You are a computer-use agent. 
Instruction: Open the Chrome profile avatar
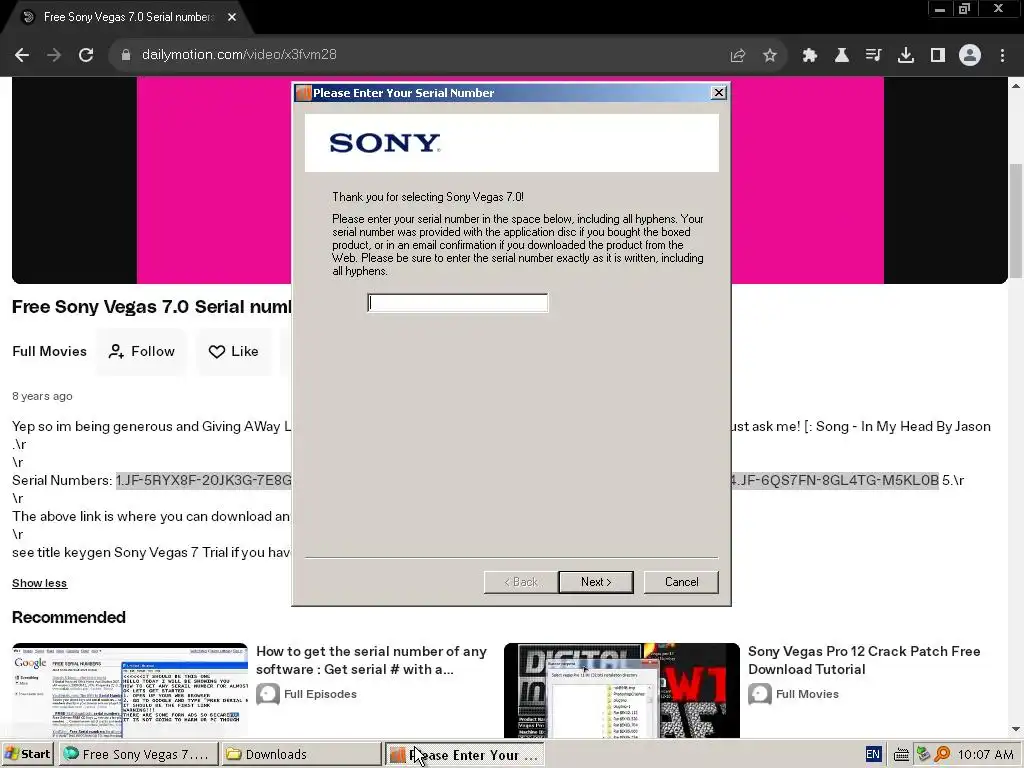tap(970, 55)
